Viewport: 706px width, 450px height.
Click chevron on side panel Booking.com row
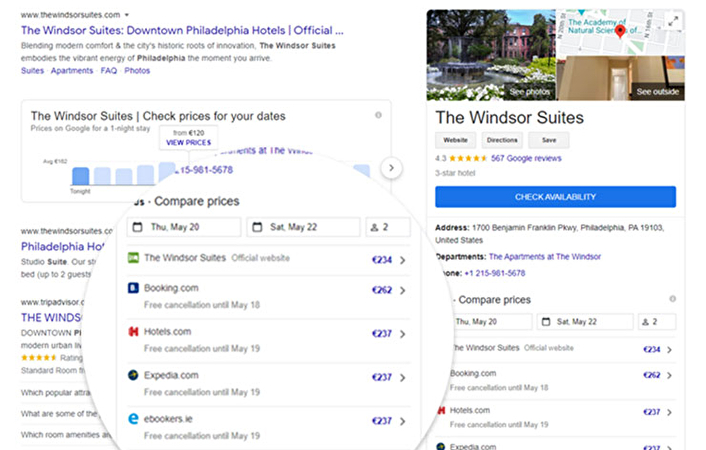pyautogui.click(x=670, y=376)
